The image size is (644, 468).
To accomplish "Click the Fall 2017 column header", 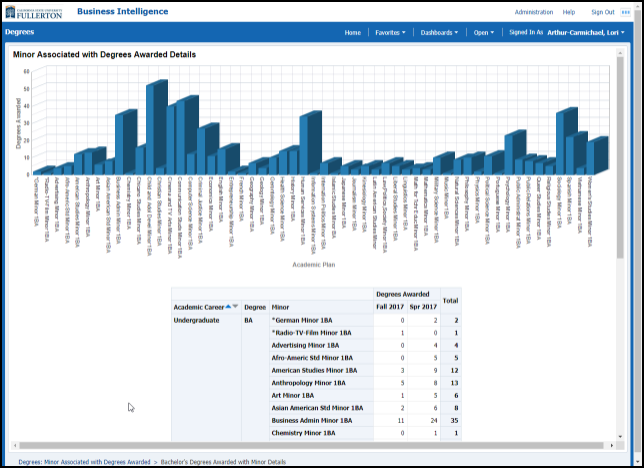I will [x=390, y=307].
